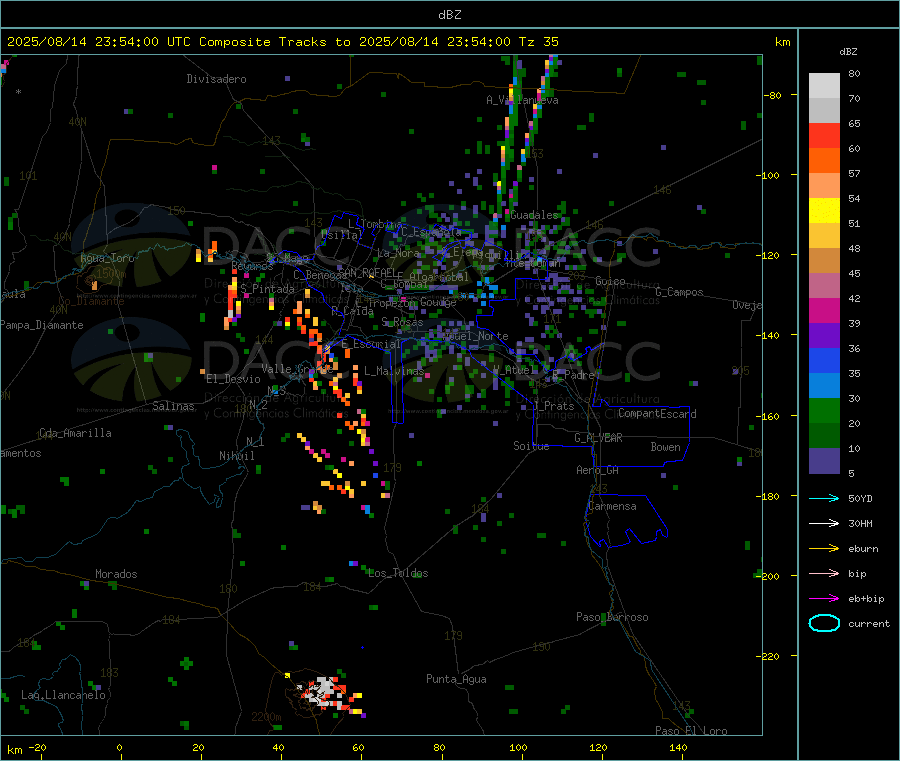The width and height of the screenshot is (900, 761).
Task: Click the timestamp header 2025/08/14 23:54:00 UTC
Action: [99, 42]
